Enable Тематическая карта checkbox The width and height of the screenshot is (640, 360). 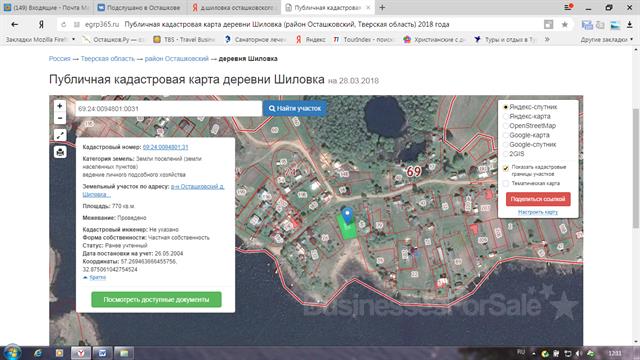click(506, 183)
